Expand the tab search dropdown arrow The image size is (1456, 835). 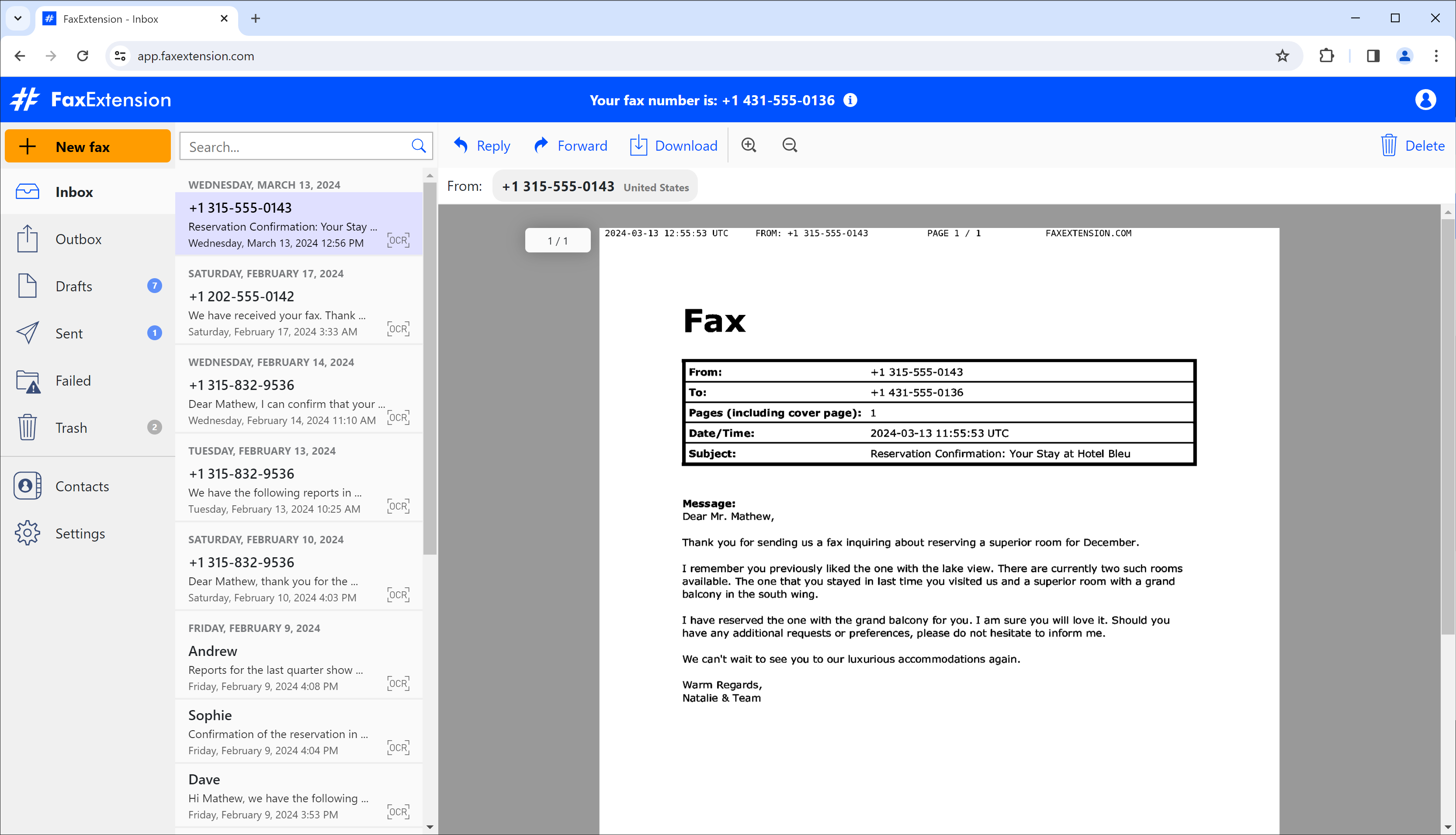coord(18,18)
